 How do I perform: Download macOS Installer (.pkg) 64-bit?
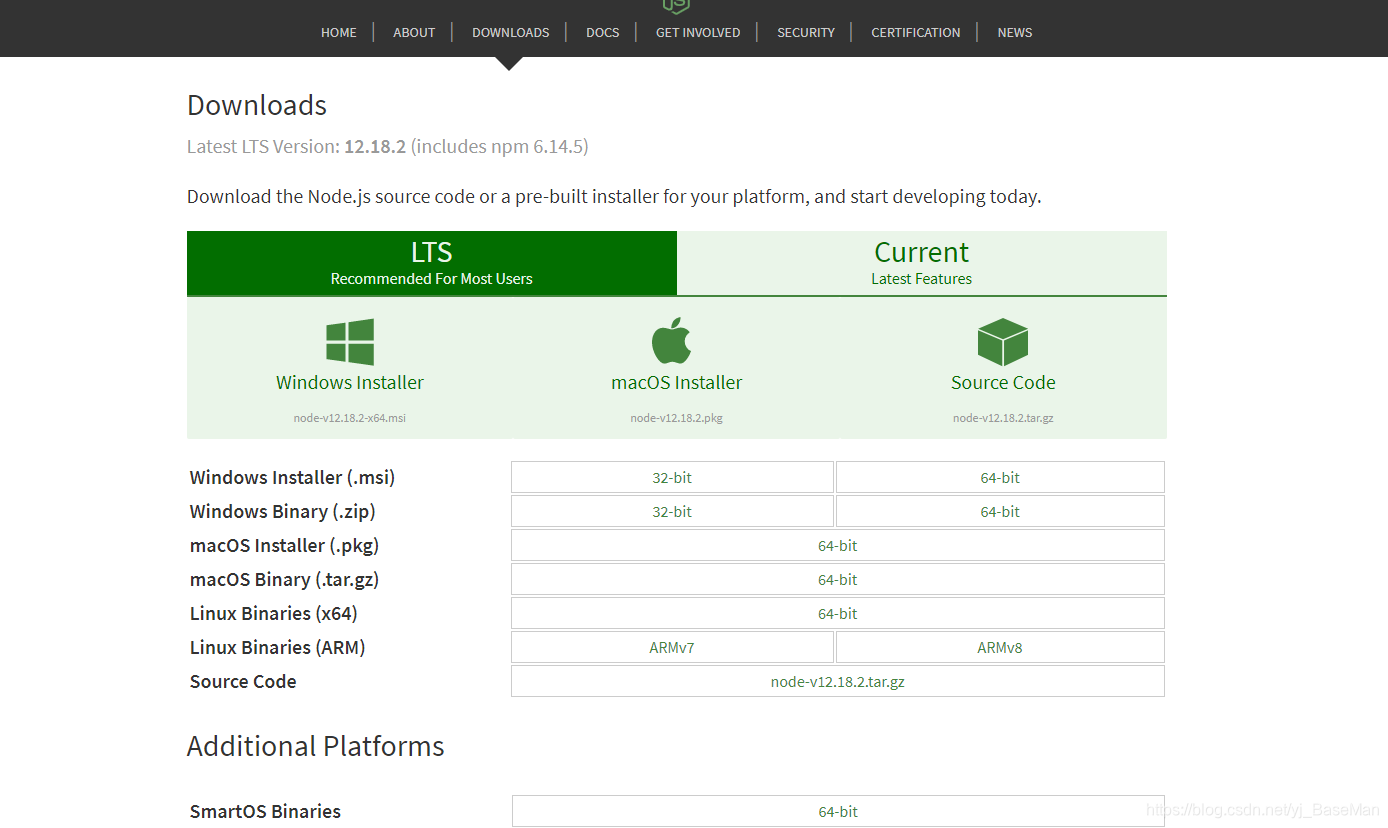pos(838,545)
